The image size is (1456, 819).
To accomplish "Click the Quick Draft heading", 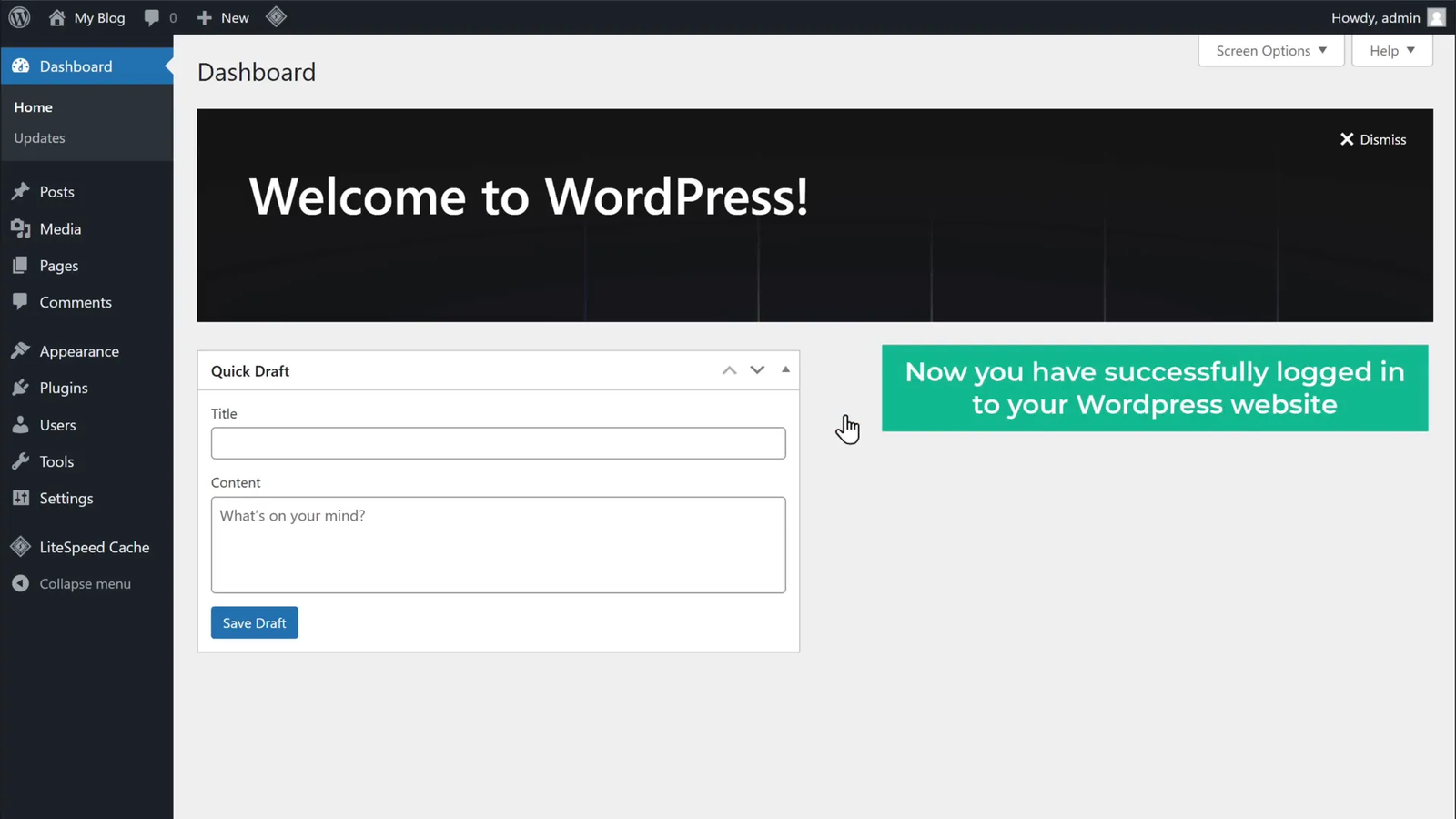I will coord(250,371).
